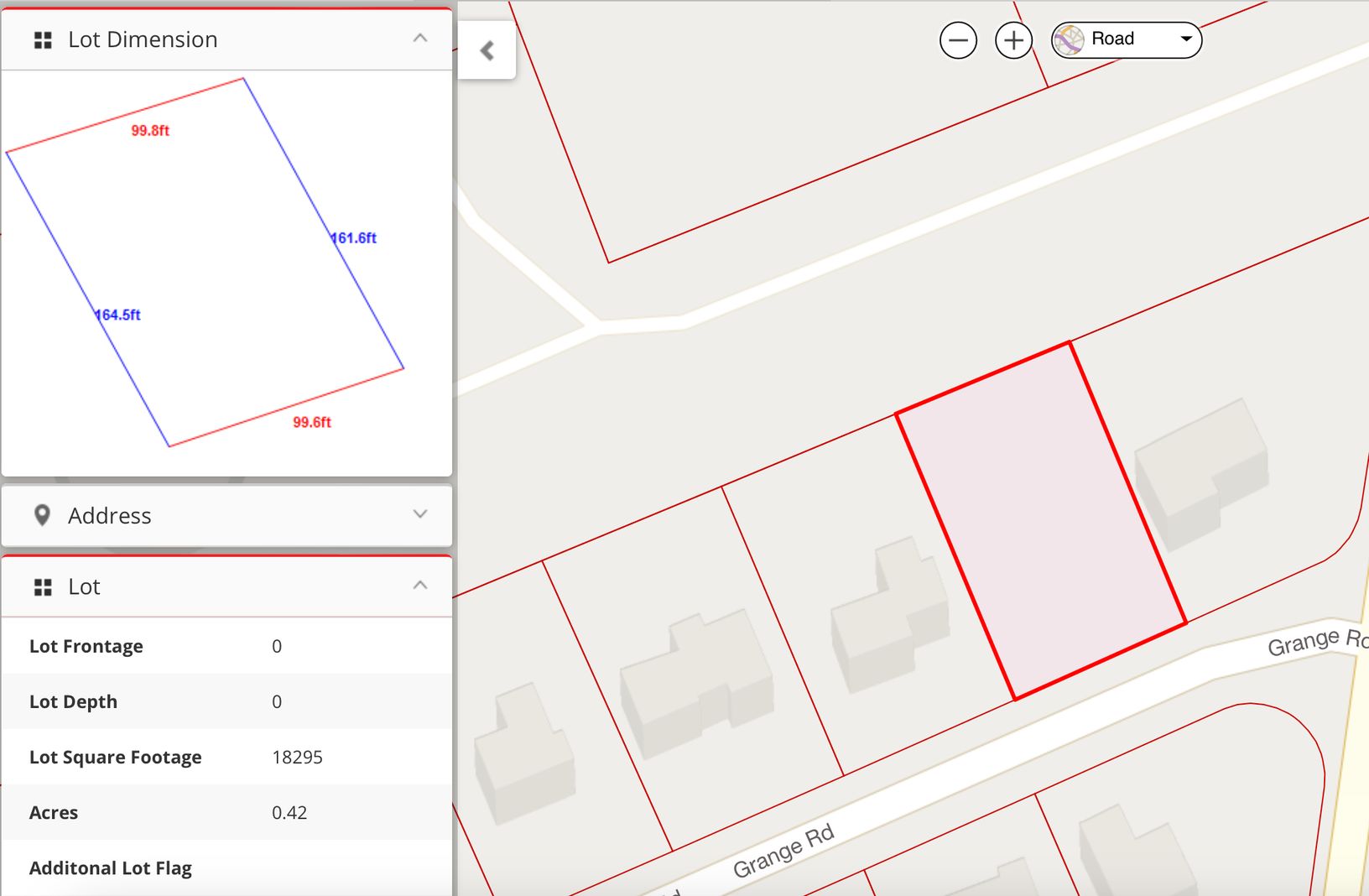
Task: Click the Lot section grid icon
Action: point(43,587)
